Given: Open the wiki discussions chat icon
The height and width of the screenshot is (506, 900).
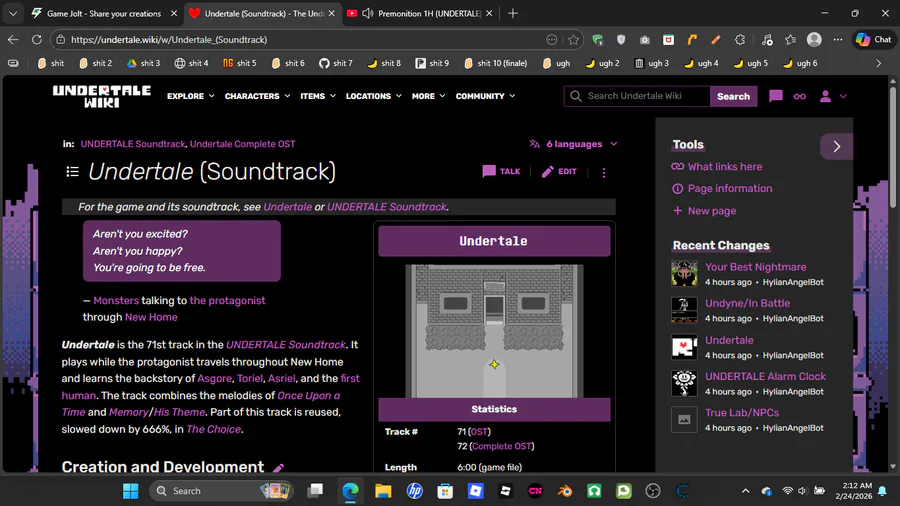Looking at the screenshot, I should 775,96.
